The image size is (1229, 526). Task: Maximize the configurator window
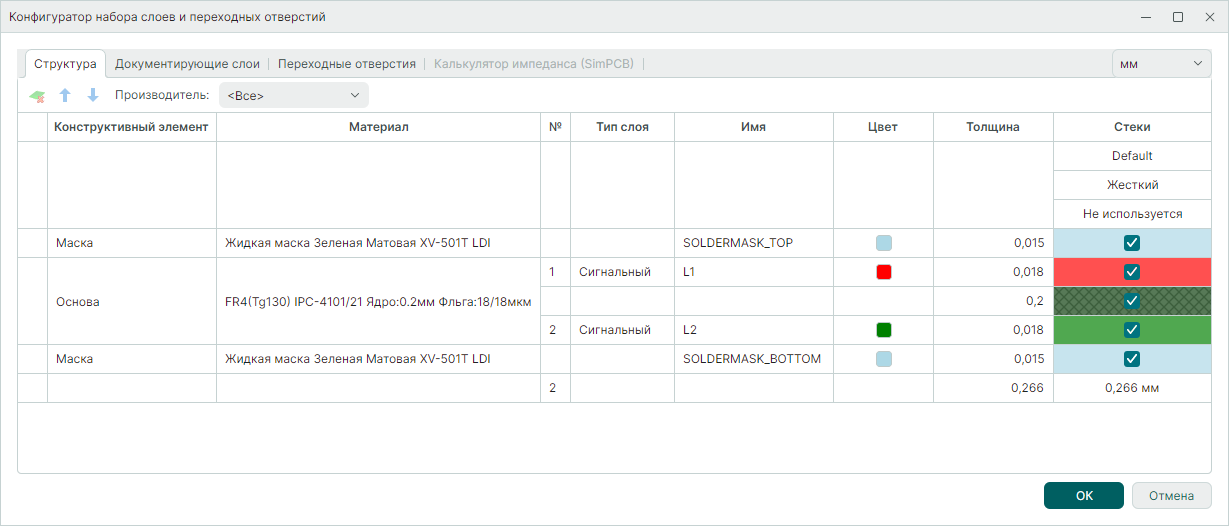coord(1178,17)
